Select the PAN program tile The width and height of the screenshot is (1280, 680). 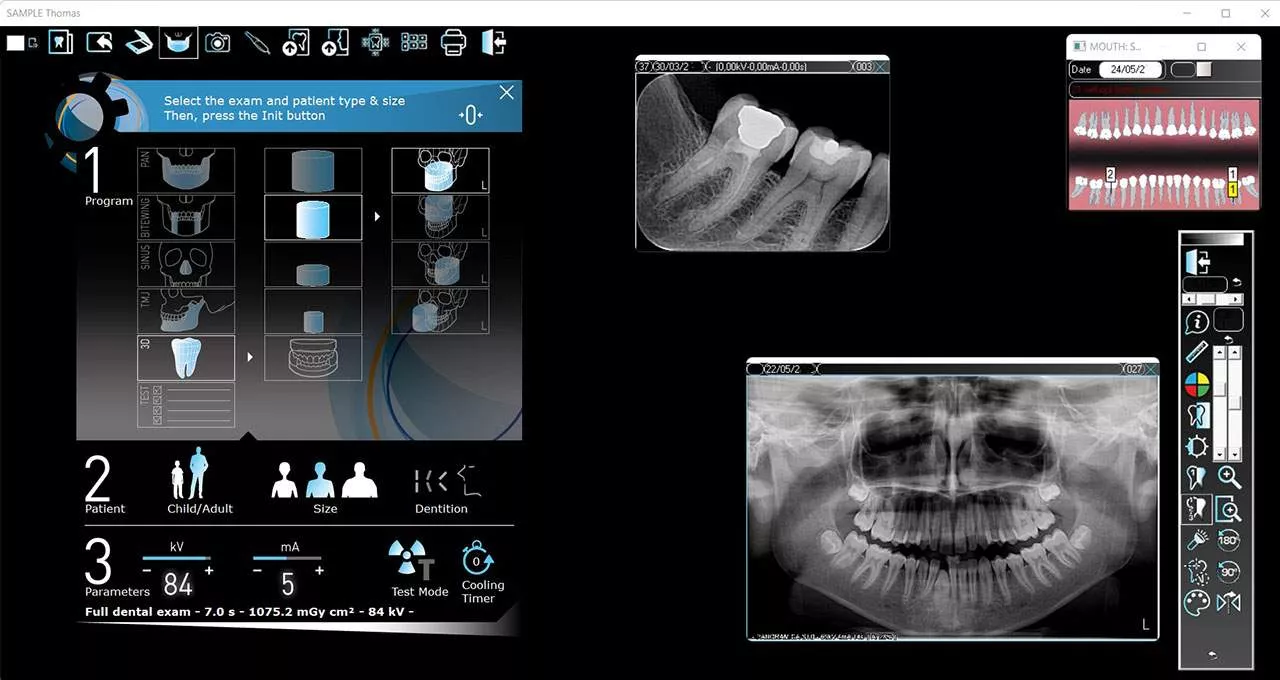coord(186,170)
